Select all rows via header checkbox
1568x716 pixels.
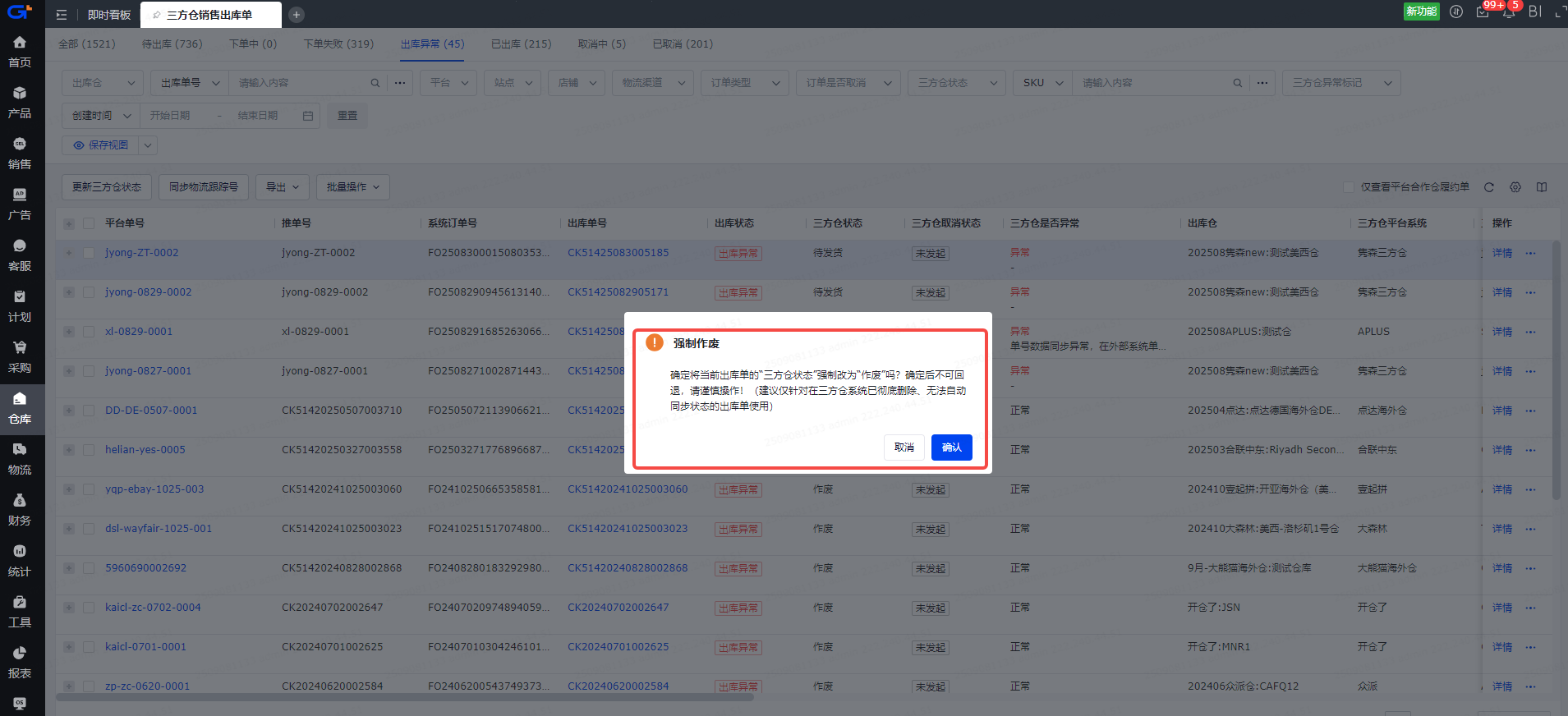89,223
